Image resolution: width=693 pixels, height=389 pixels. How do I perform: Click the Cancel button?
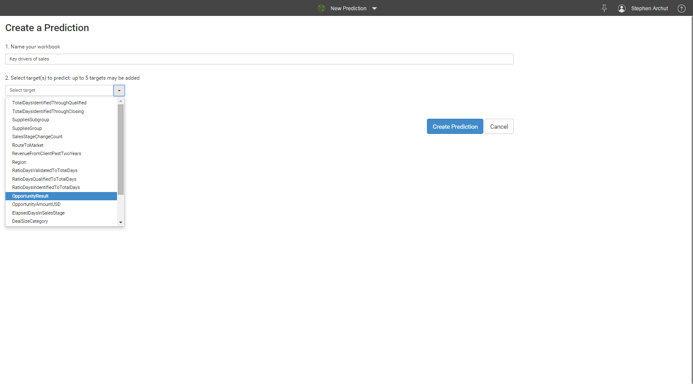[x=499, y=126]
